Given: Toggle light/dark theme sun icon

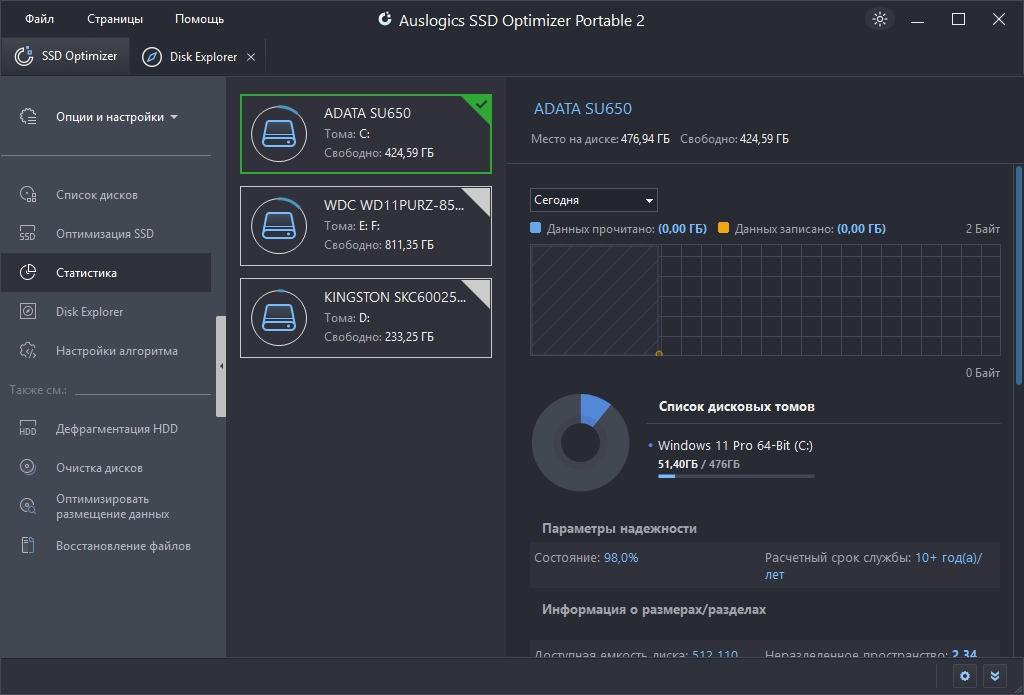Looking at the screenshot, I should click(880, 19).
